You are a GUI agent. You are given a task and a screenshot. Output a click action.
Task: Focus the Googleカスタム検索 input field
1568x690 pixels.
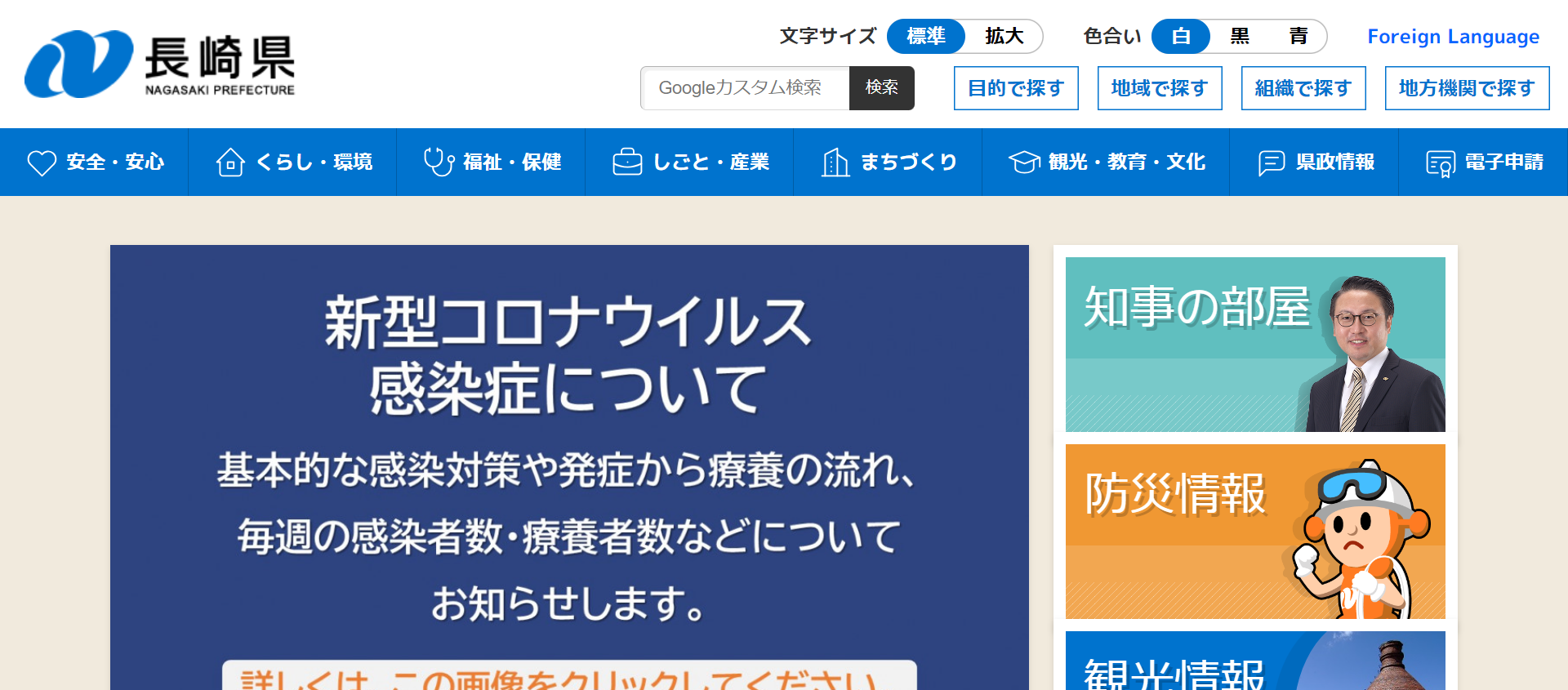point(746,88)
